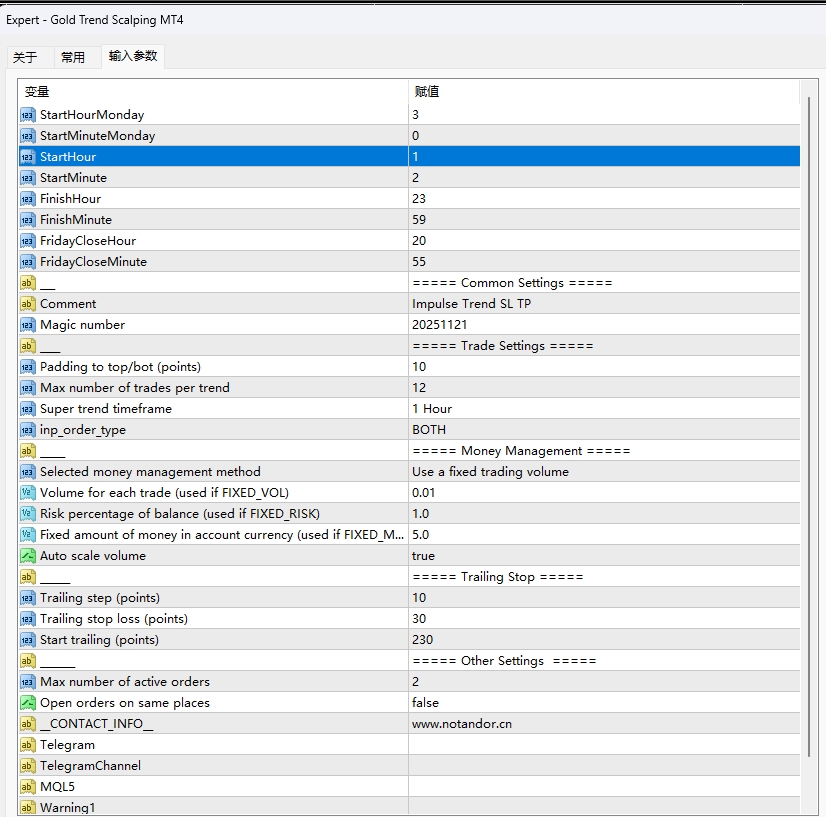Click the string icon beside Comment
Viewport: 826px width, 817px height.
tap(27, 304)
